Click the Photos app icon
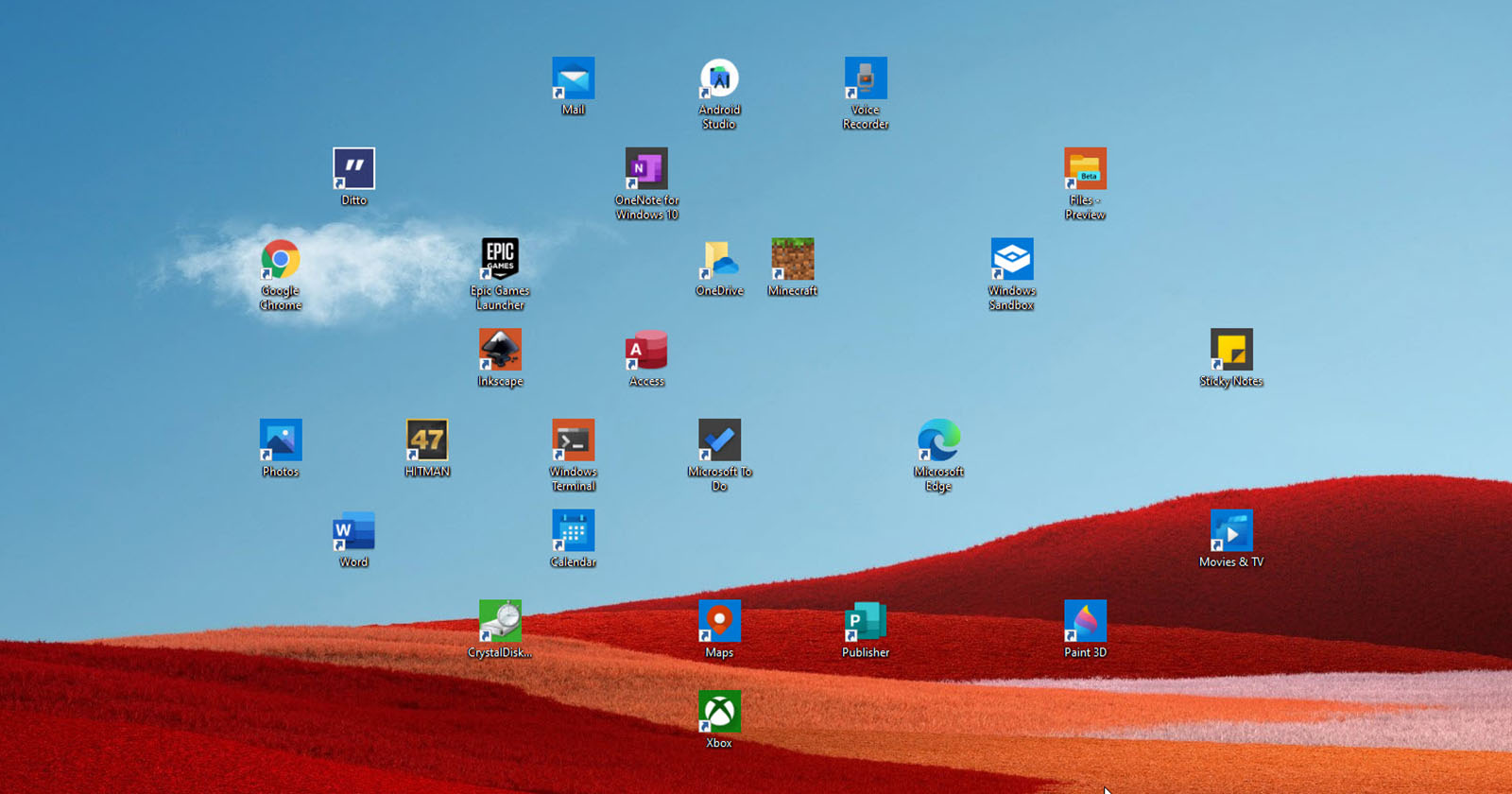1512x794 pixels. (281, 440)
